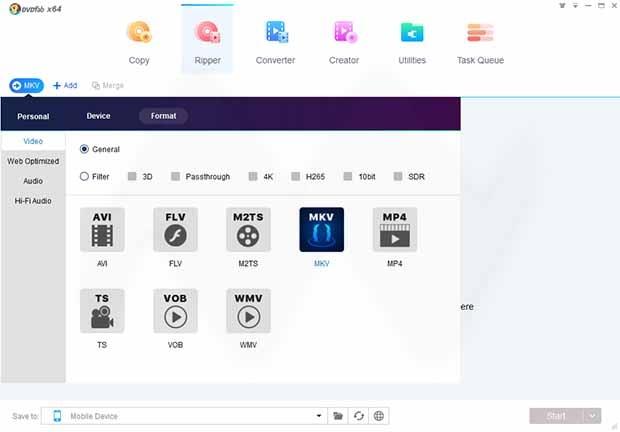Image resolution: width=620 pixels, height=432 pixels.
Task: Expand the Save to destination dropdown
Action: point(319,416)
